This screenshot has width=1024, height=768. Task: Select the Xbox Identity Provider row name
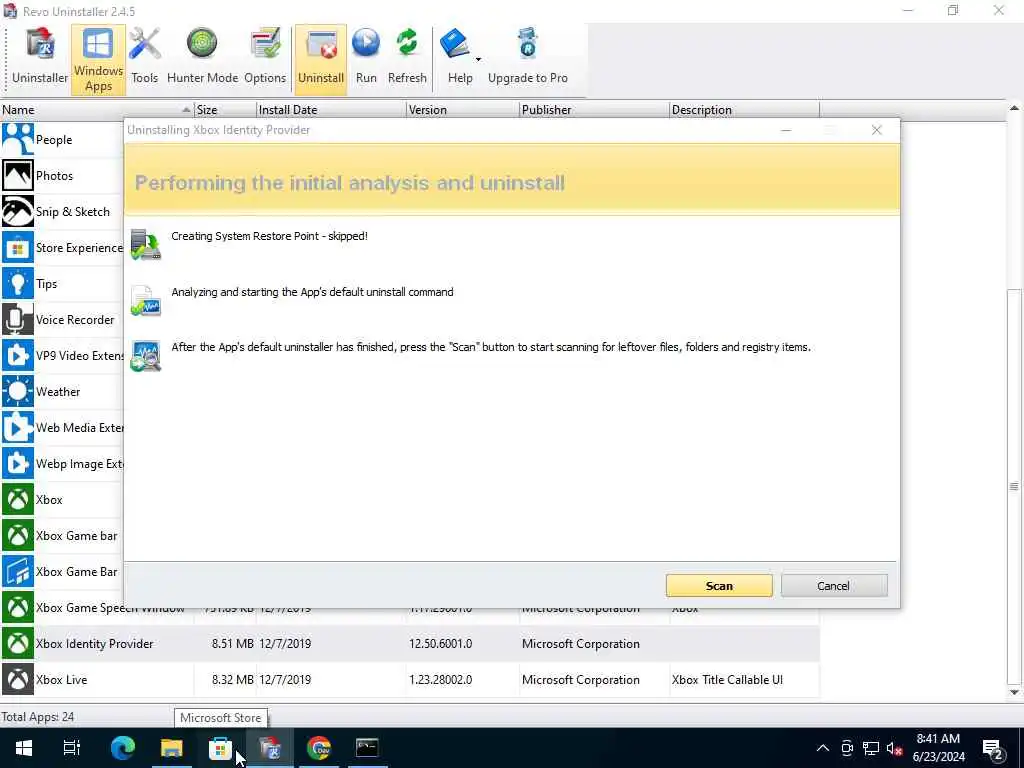click(x=95, y=643)
